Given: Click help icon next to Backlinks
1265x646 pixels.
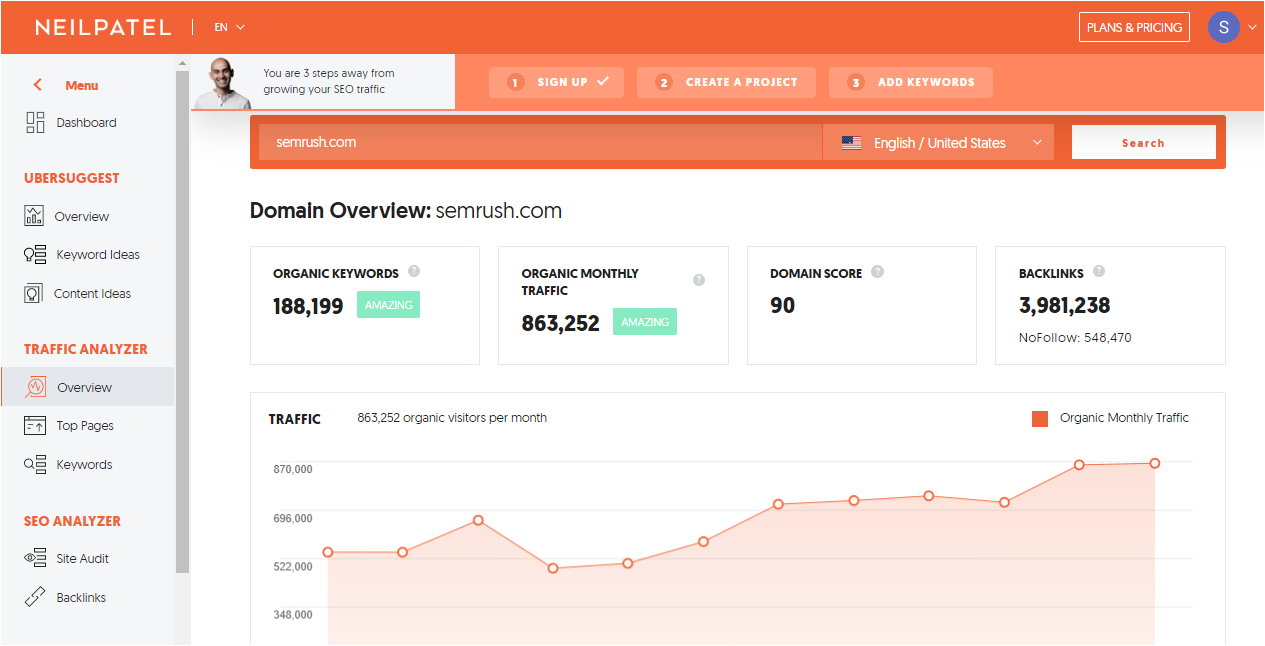Looking at the screenshot, I should click(x=1099, y=271).
